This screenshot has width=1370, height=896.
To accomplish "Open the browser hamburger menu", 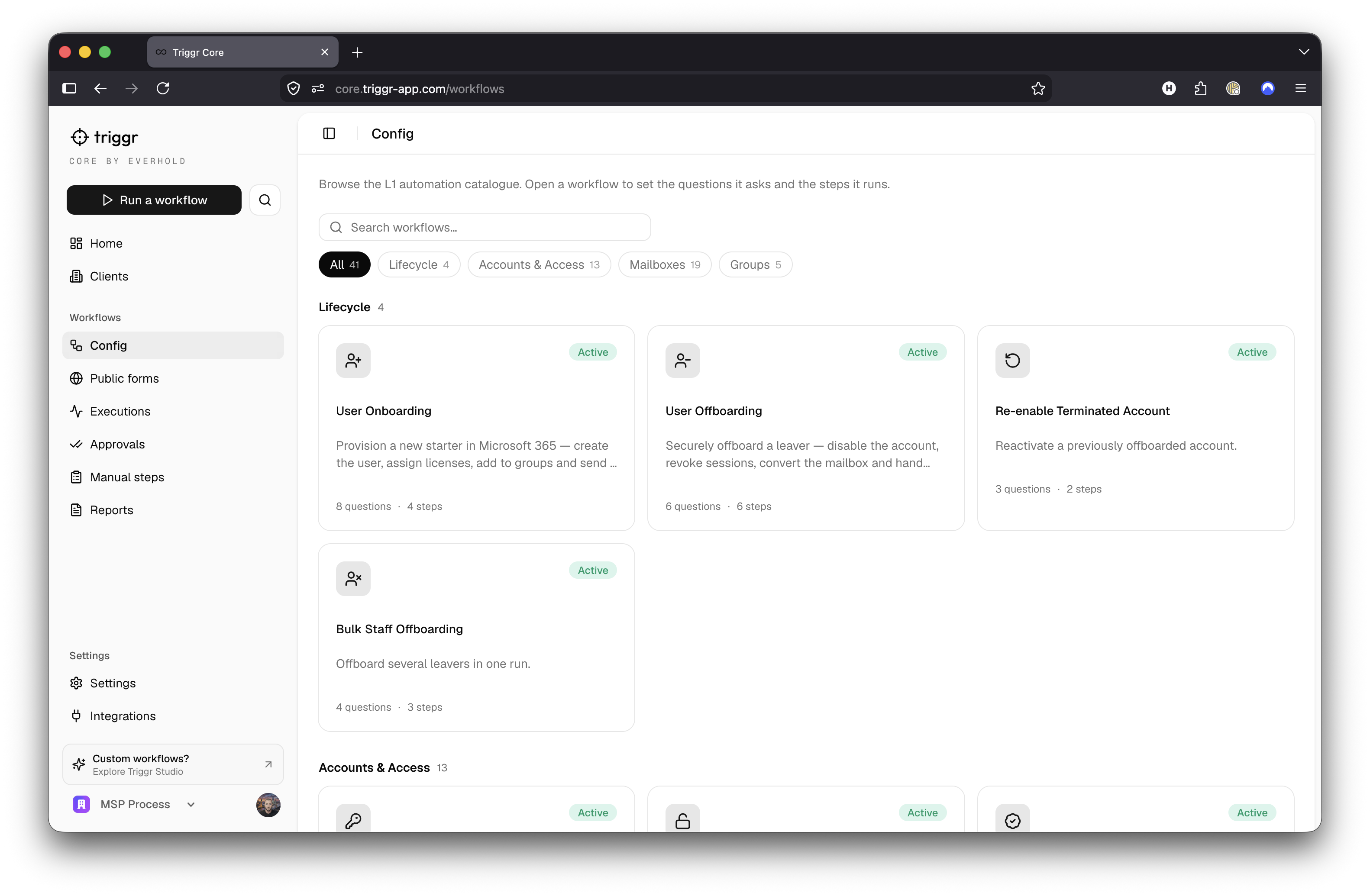I will [1300, 89].
